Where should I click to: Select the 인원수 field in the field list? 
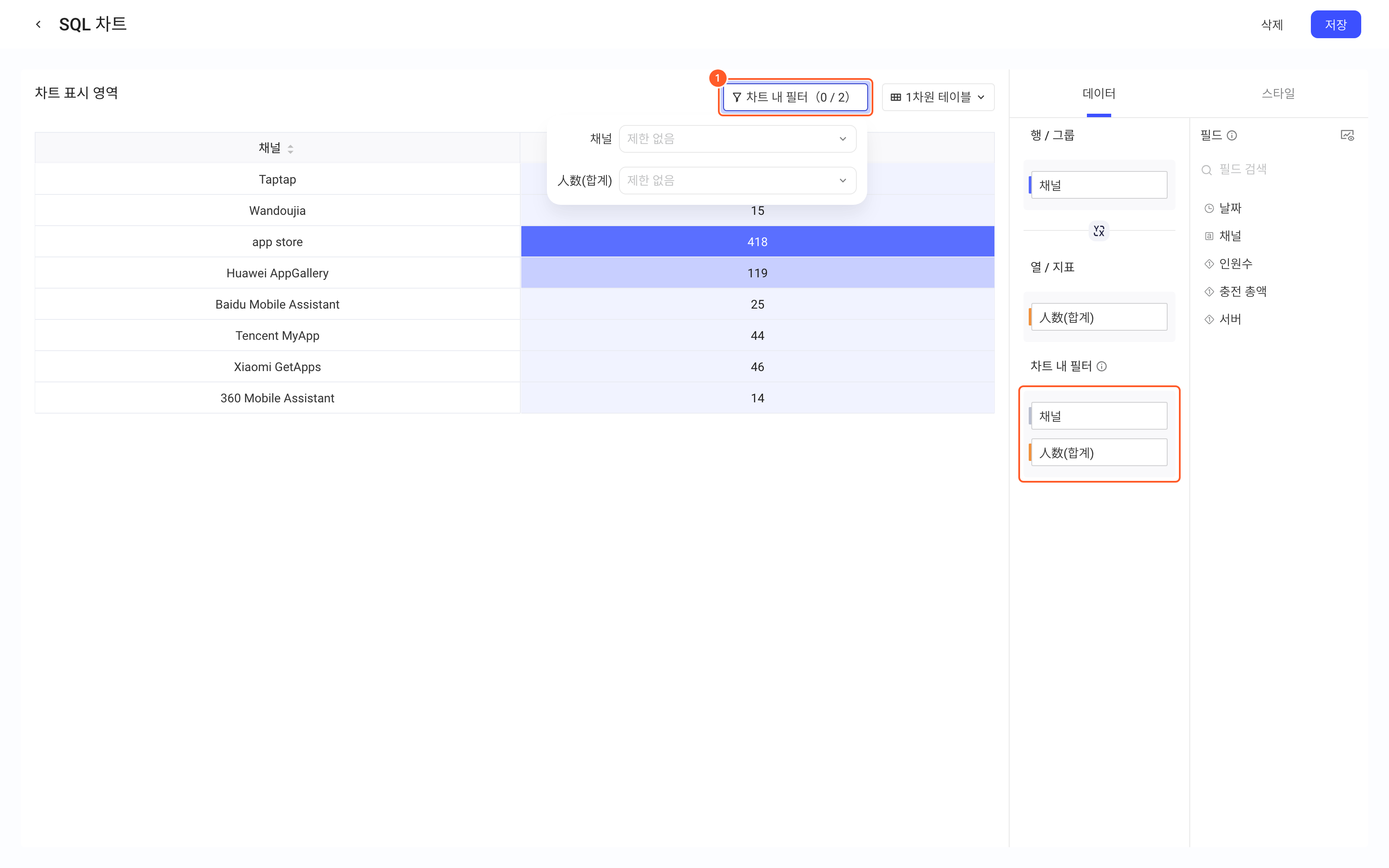click(x=1235, y=264)
